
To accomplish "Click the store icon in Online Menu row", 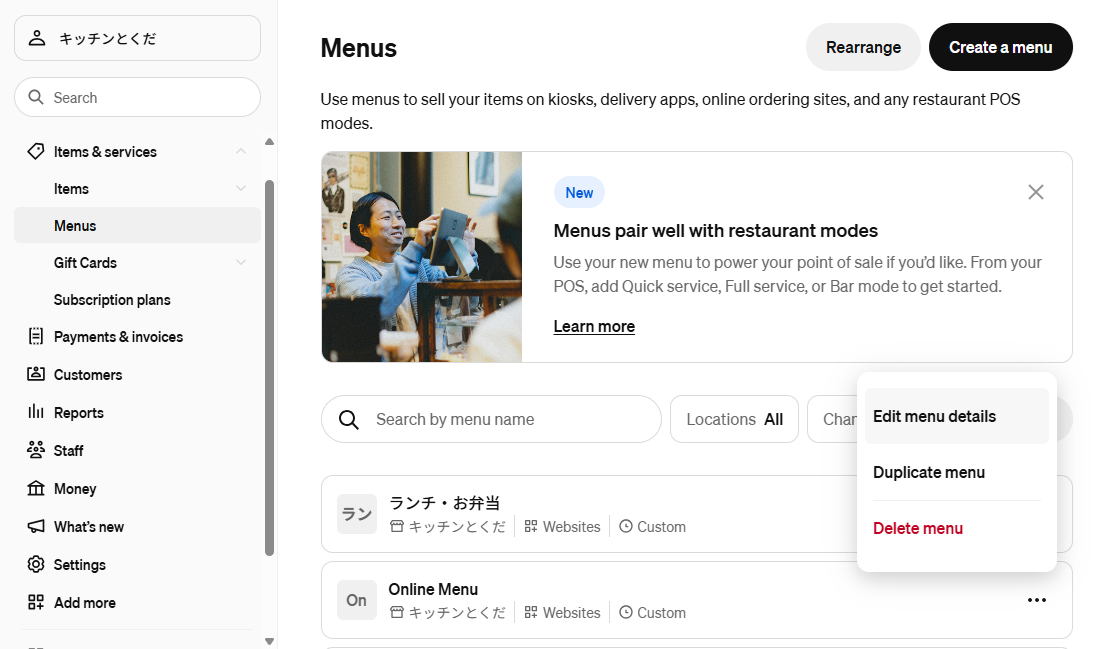I will (397, 613).
